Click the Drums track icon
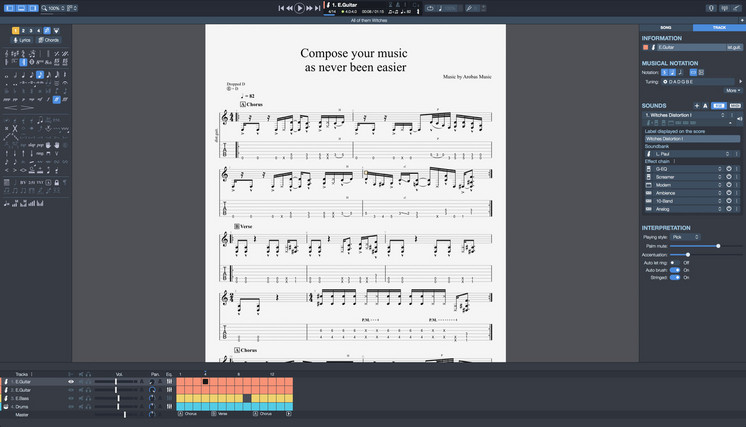The height and width of the screenshot is (427, 746). (x=7, y=406)
